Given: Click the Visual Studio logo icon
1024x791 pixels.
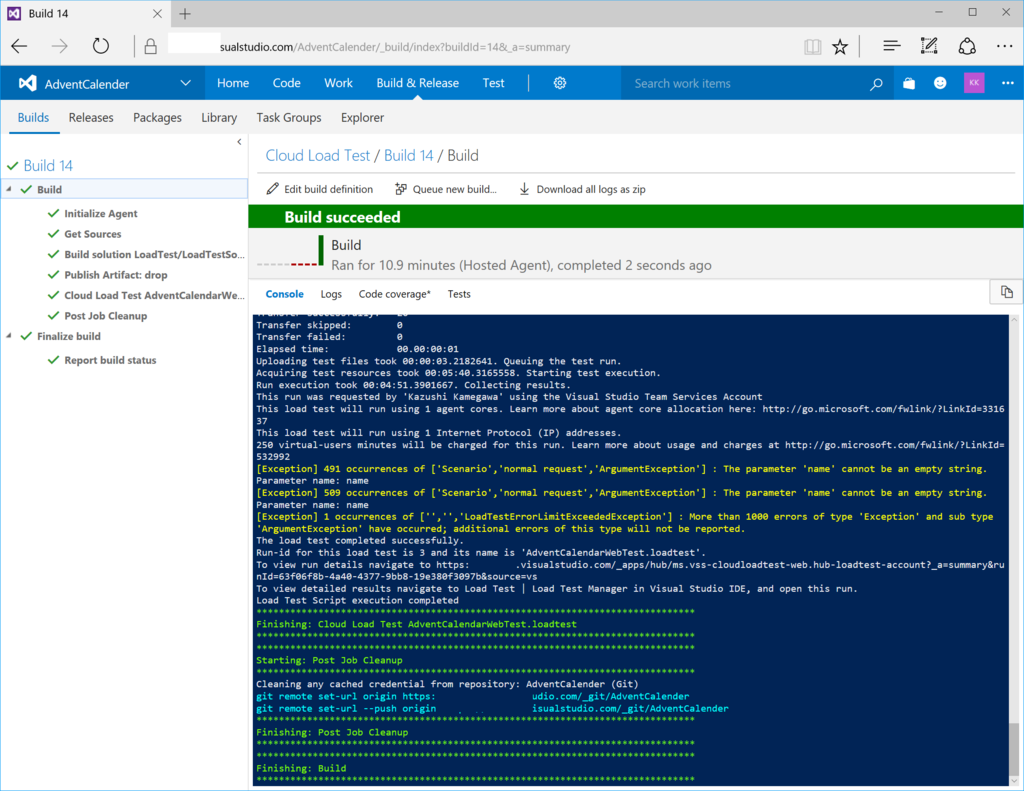Looking at the screenshot, I should (x=27, y=83).
